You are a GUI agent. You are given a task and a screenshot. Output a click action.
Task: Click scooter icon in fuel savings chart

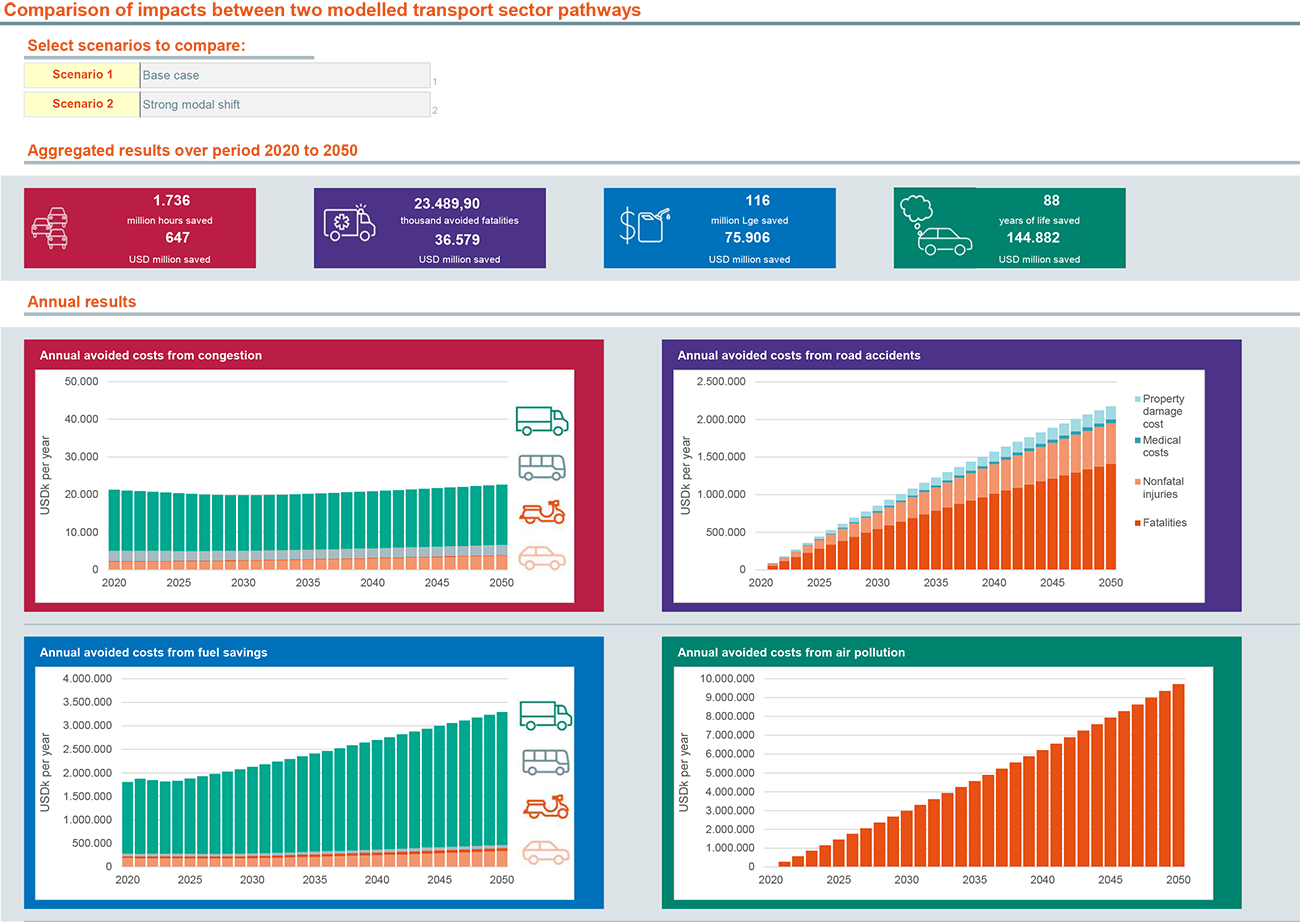click(546, 807)
